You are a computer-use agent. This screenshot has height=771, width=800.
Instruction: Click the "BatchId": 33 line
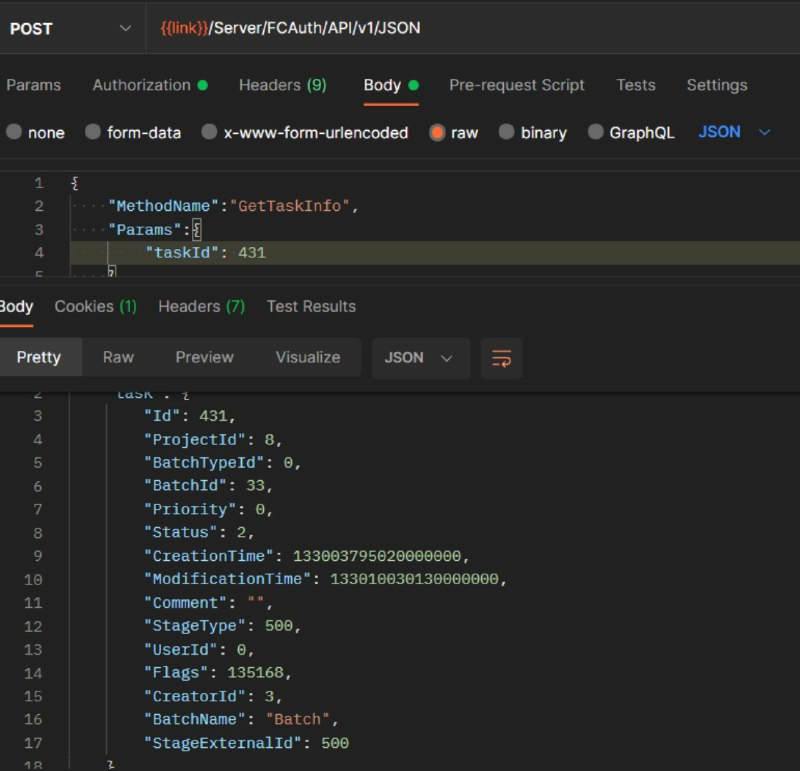point(209,486)
